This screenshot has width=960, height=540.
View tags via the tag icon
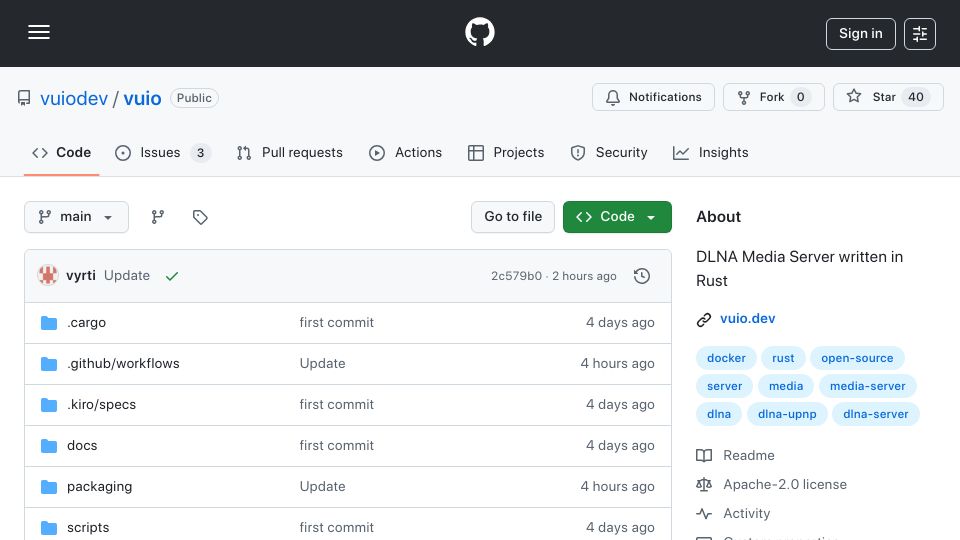click(200, 217)
